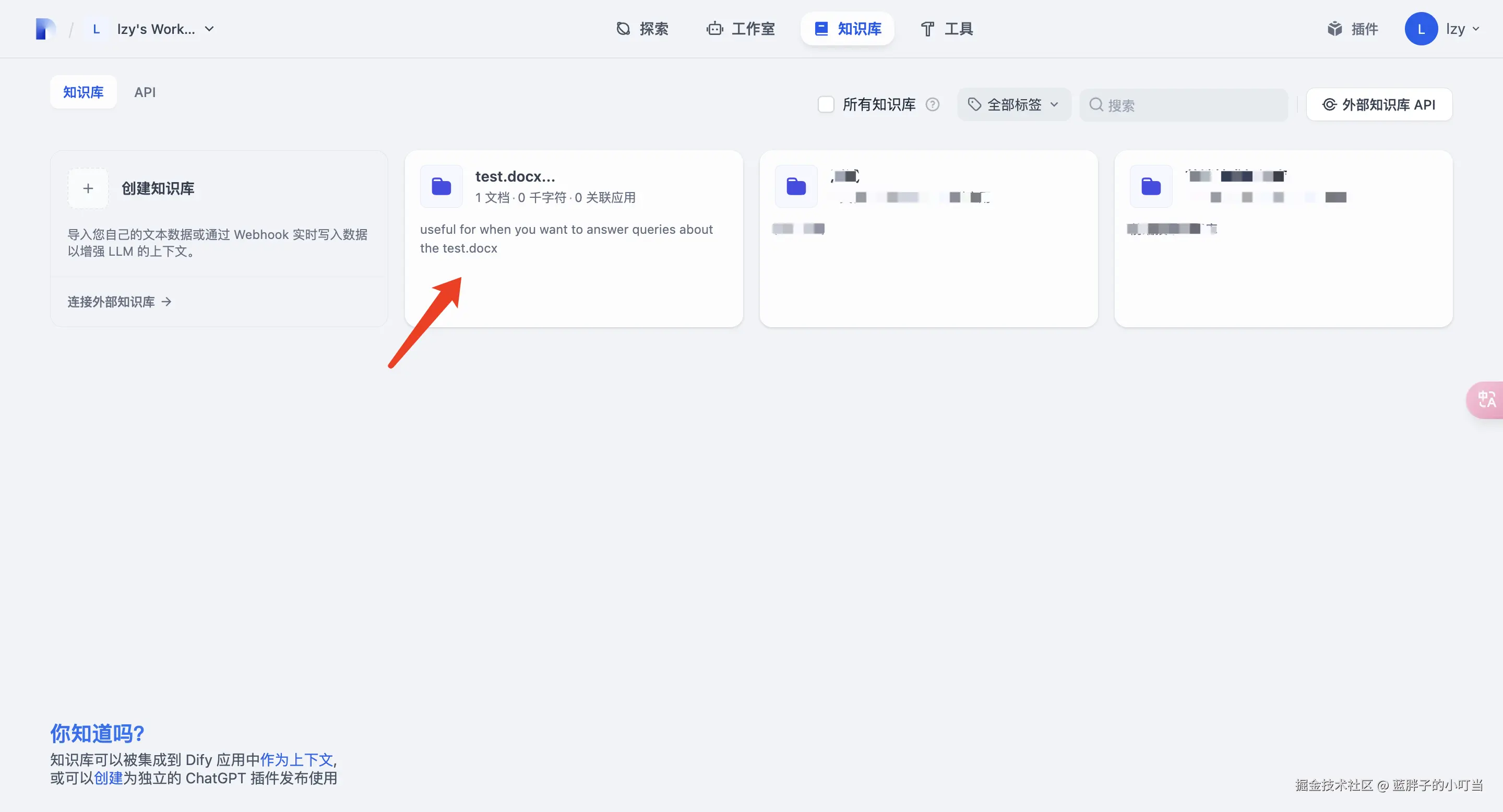Open the 工作室 studio tab
The height and width of the screenshot is (812, 1503).
(741, 29)
